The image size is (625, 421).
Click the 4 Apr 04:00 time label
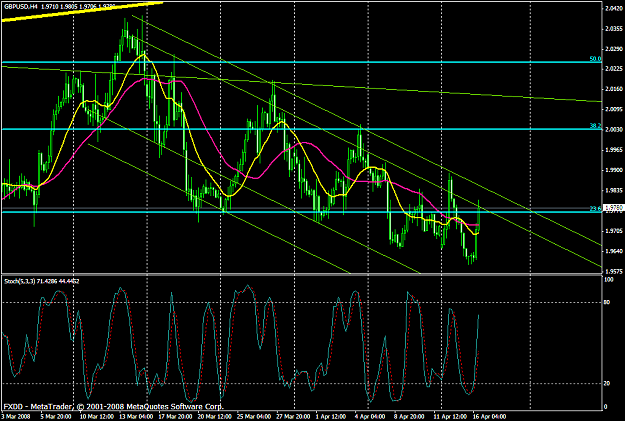coord(370,417)
